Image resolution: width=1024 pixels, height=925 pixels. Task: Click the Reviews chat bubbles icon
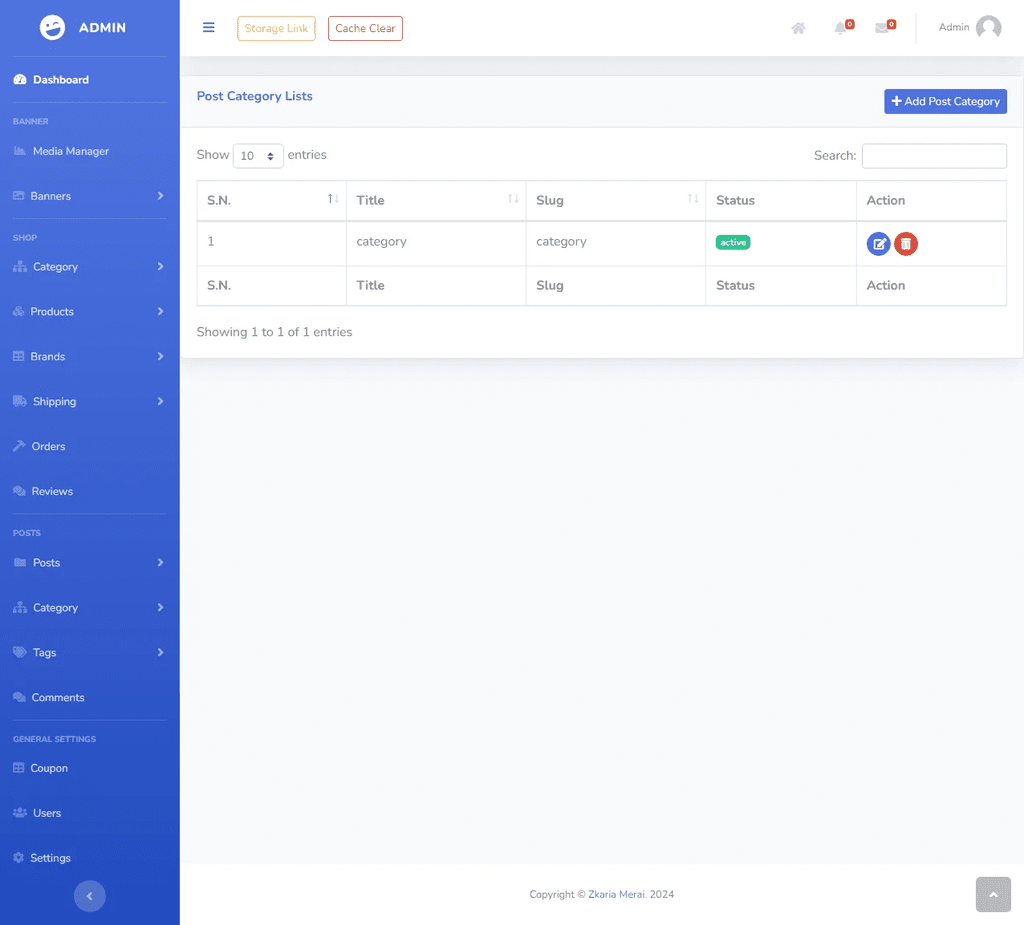tap(19, 491)
